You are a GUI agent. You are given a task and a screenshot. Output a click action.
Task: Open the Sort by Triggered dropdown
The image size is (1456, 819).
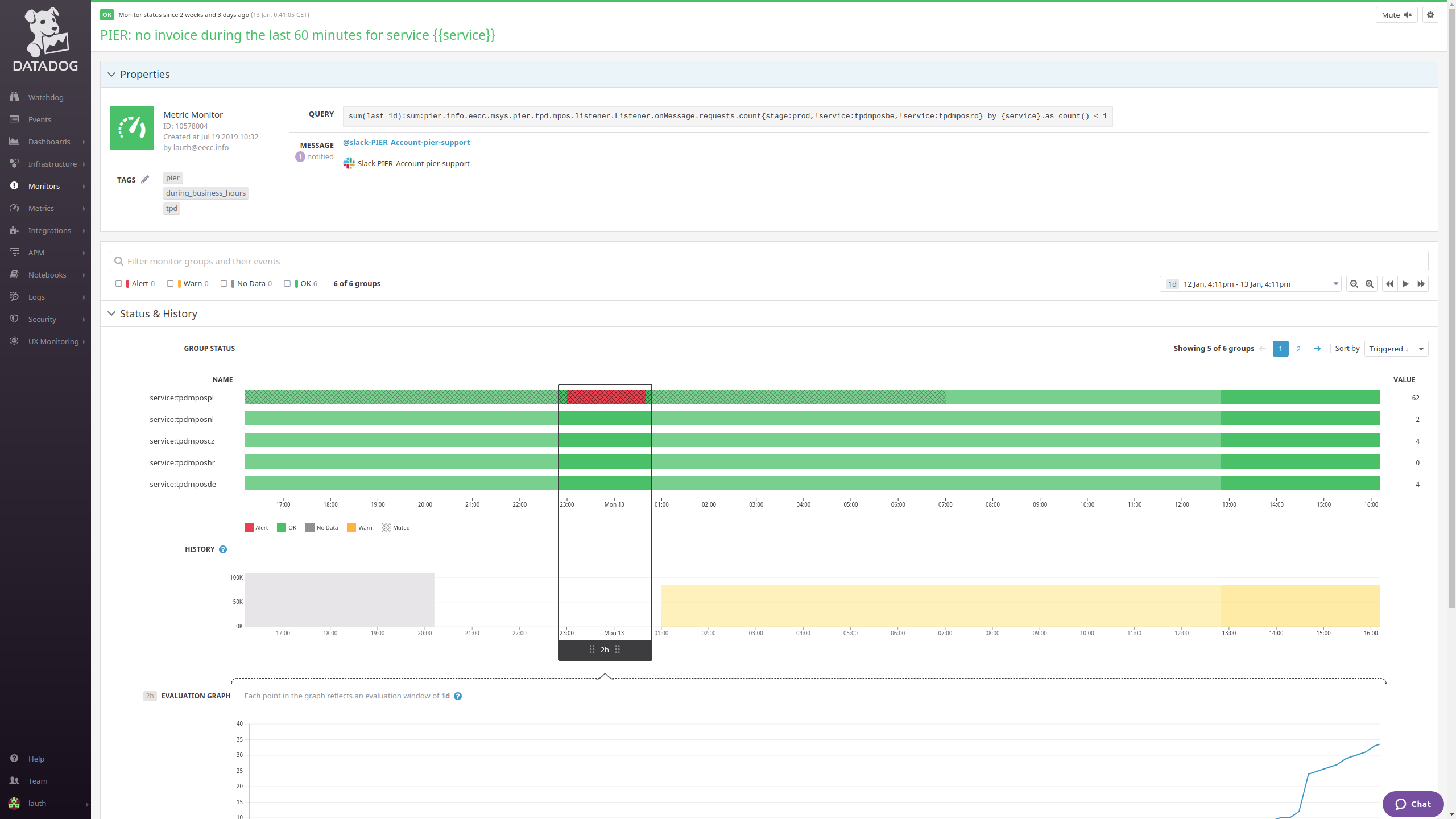pyautogui.click(x=1396, y=348)
